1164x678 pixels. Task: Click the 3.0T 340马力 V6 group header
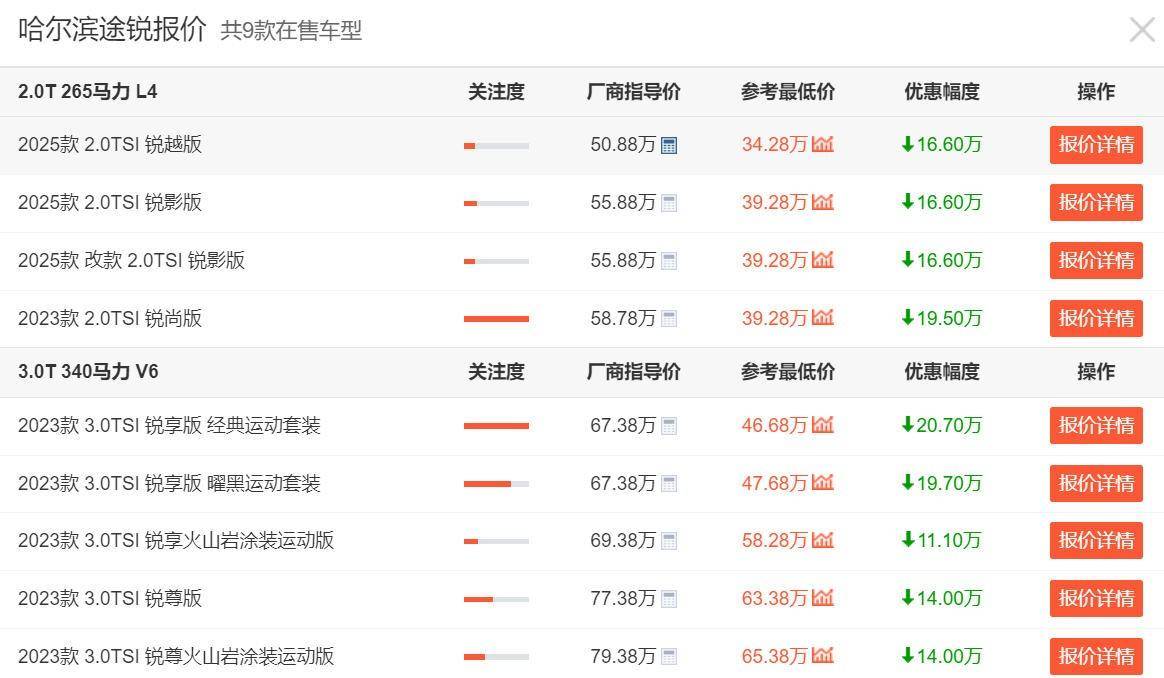coord(88,372)
